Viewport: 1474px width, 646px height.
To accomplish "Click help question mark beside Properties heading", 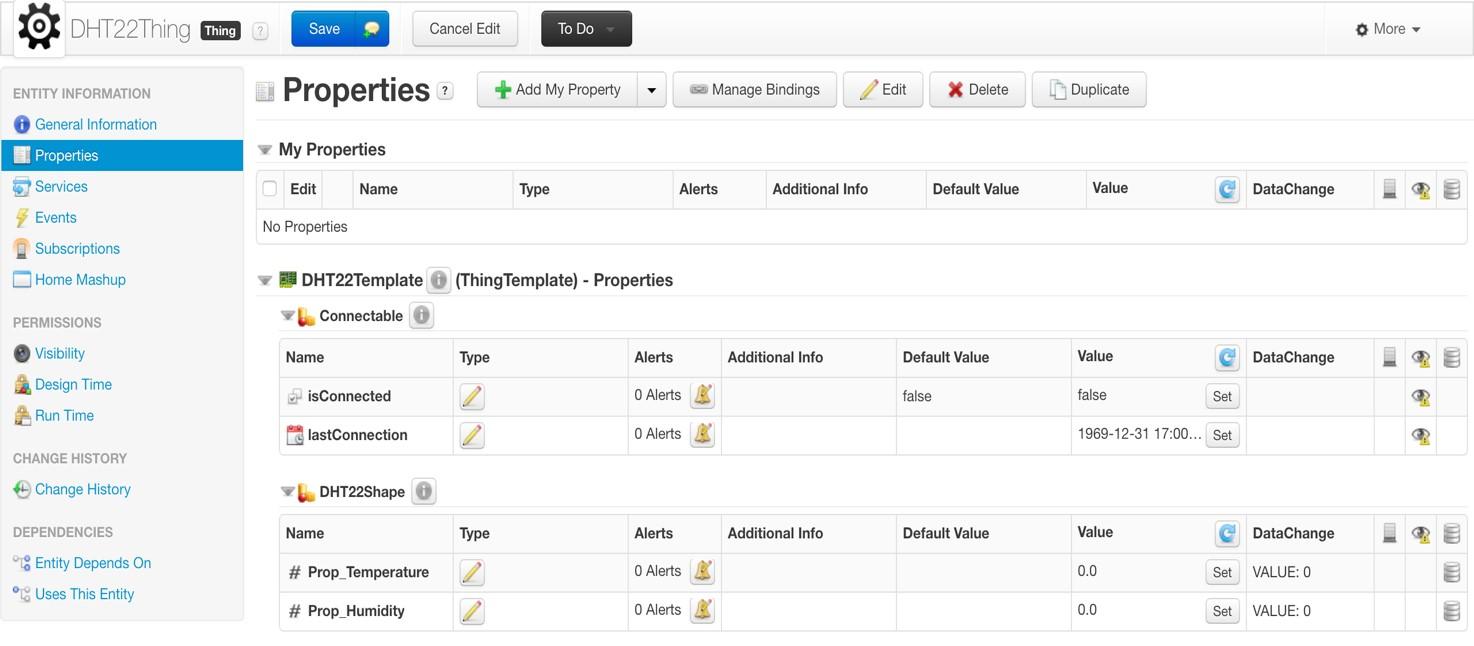I will pyautogui.click(x=446, y=90).
